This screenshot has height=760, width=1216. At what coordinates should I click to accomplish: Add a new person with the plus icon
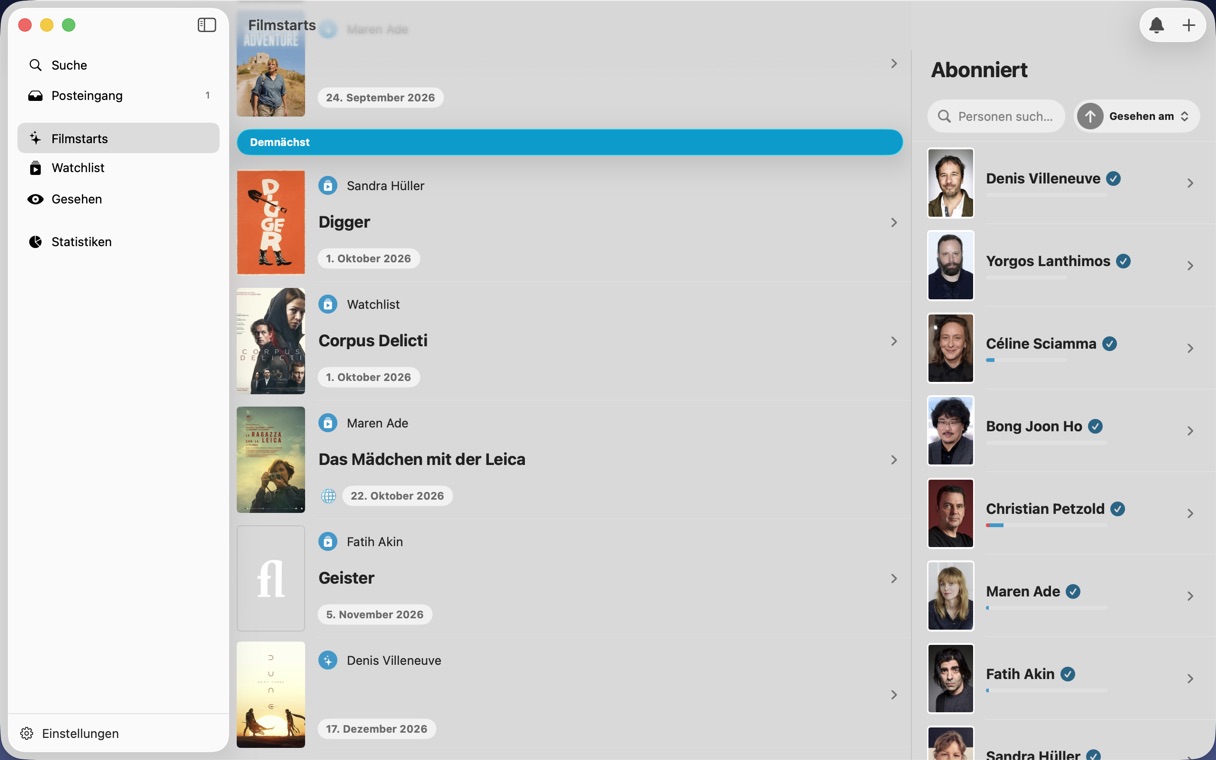1189,25
